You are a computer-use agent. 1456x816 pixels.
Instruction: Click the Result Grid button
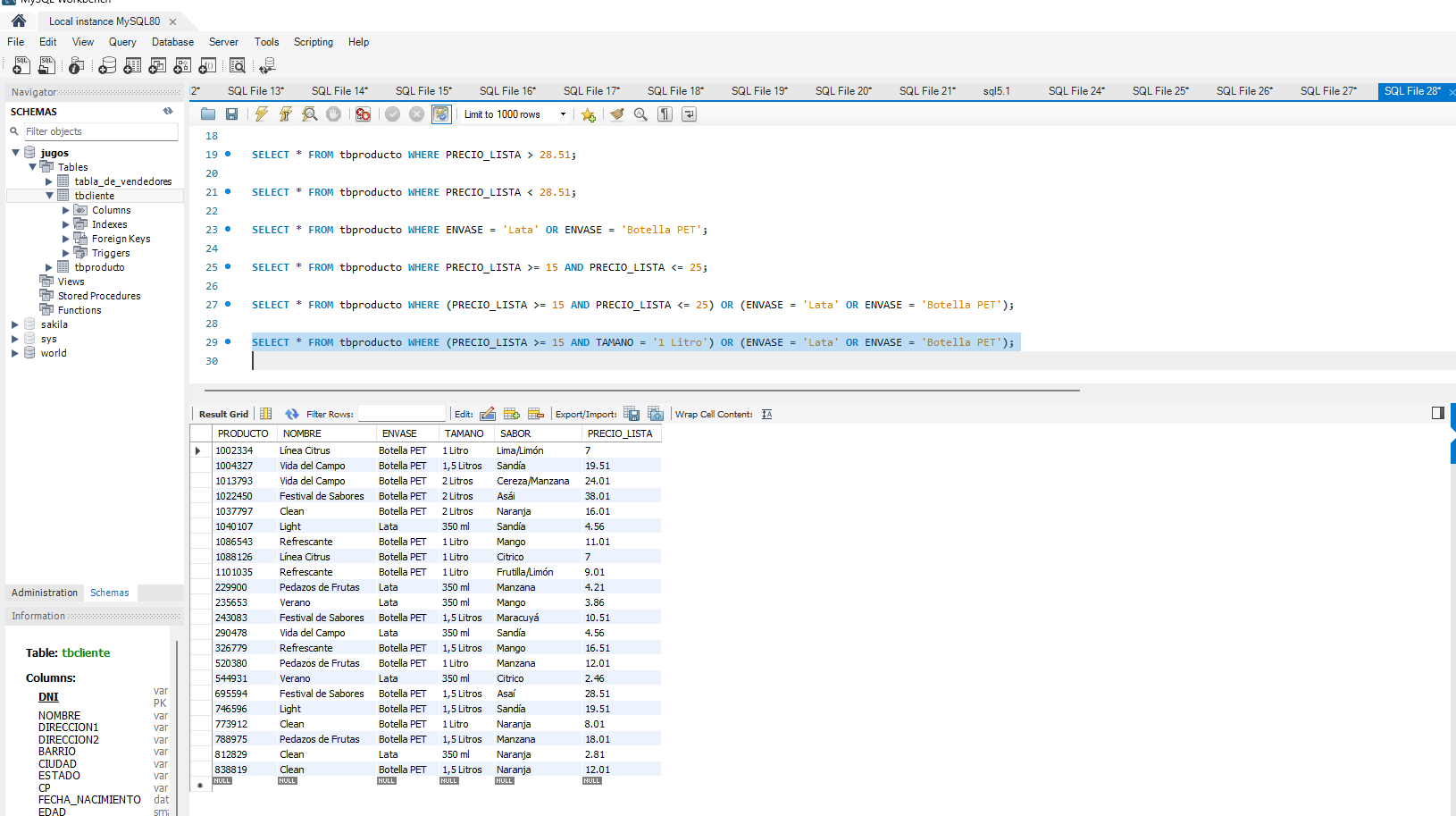coord(223,414)
